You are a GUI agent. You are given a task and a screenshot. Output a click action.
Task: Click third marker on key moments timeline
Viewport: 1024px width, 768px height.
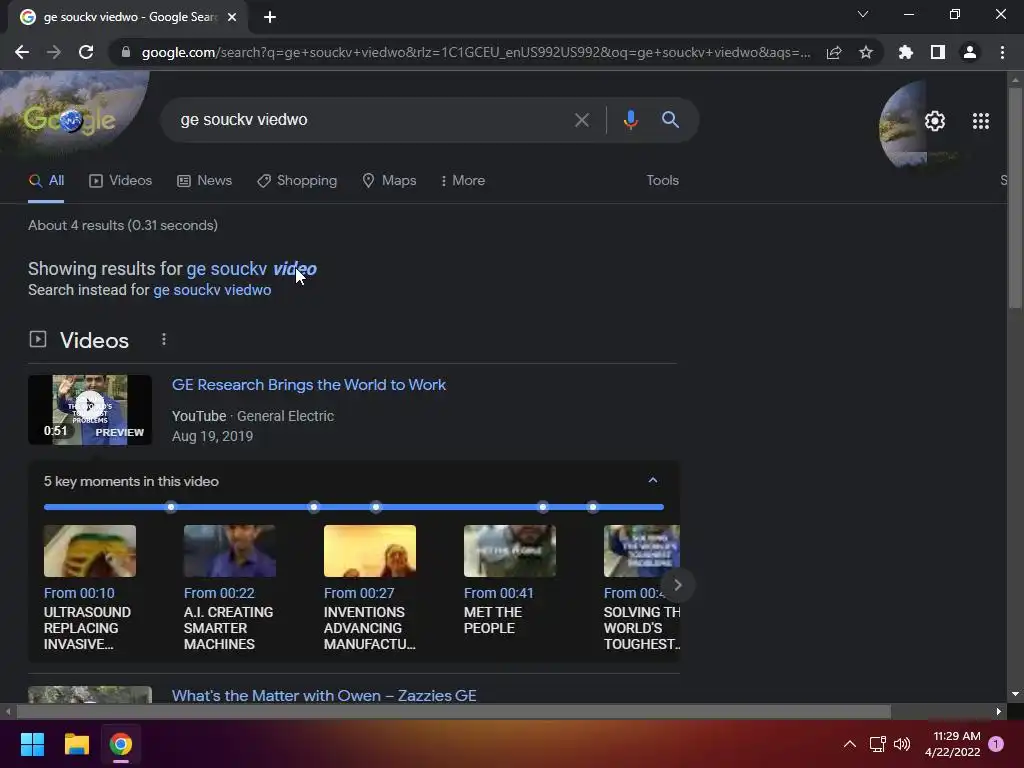pyautogui.click(x=376, y=507)
